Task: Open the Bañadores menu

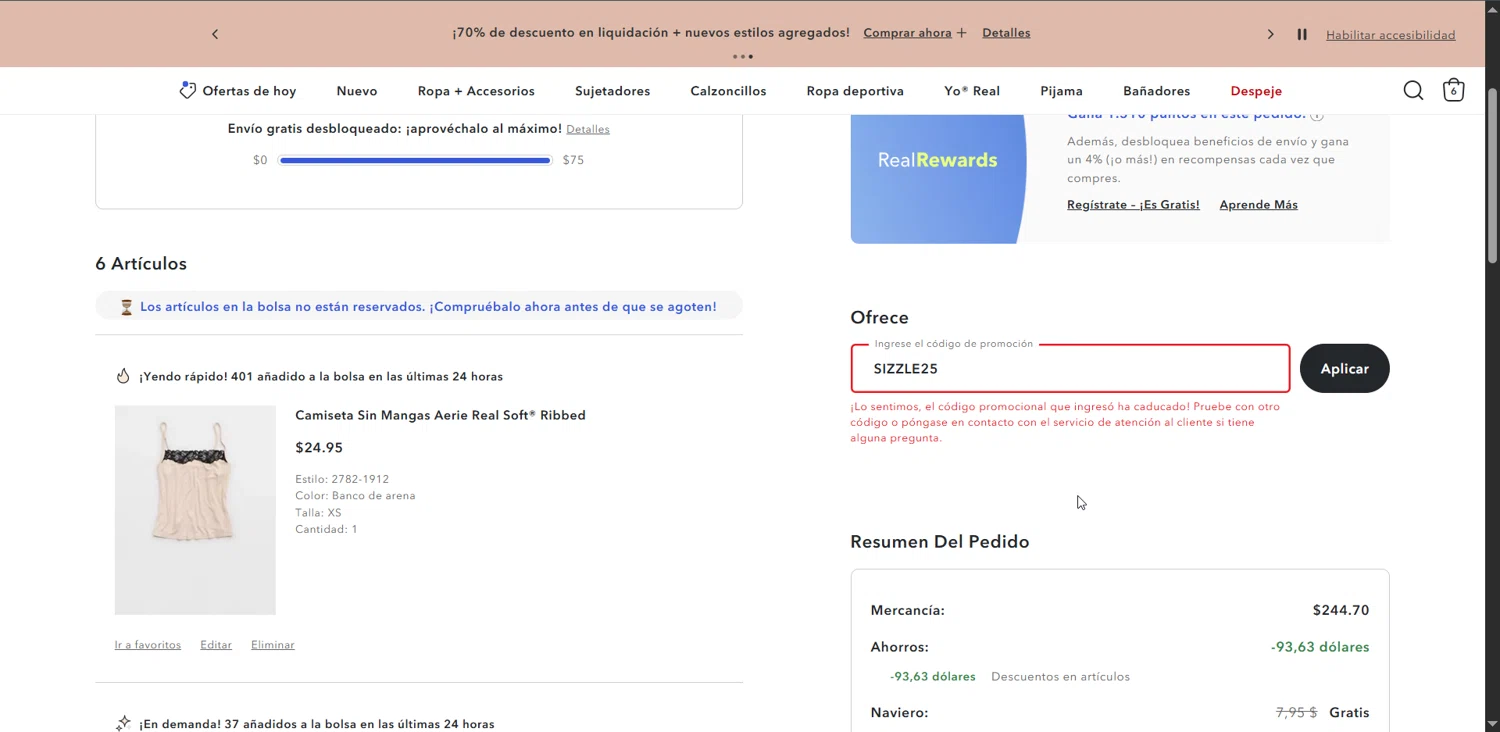Action: pyautogui.click(x=1156, y=91)
